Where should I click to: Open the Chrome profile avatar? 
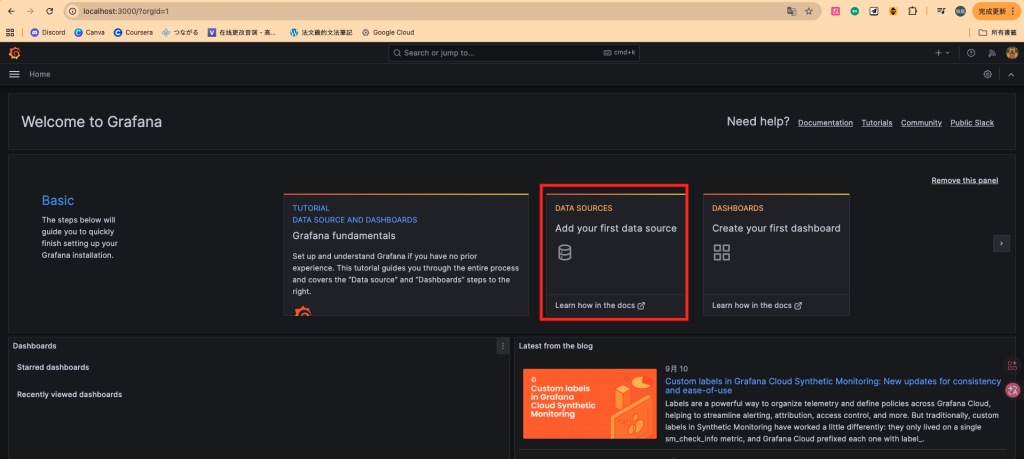coord(961,11)
